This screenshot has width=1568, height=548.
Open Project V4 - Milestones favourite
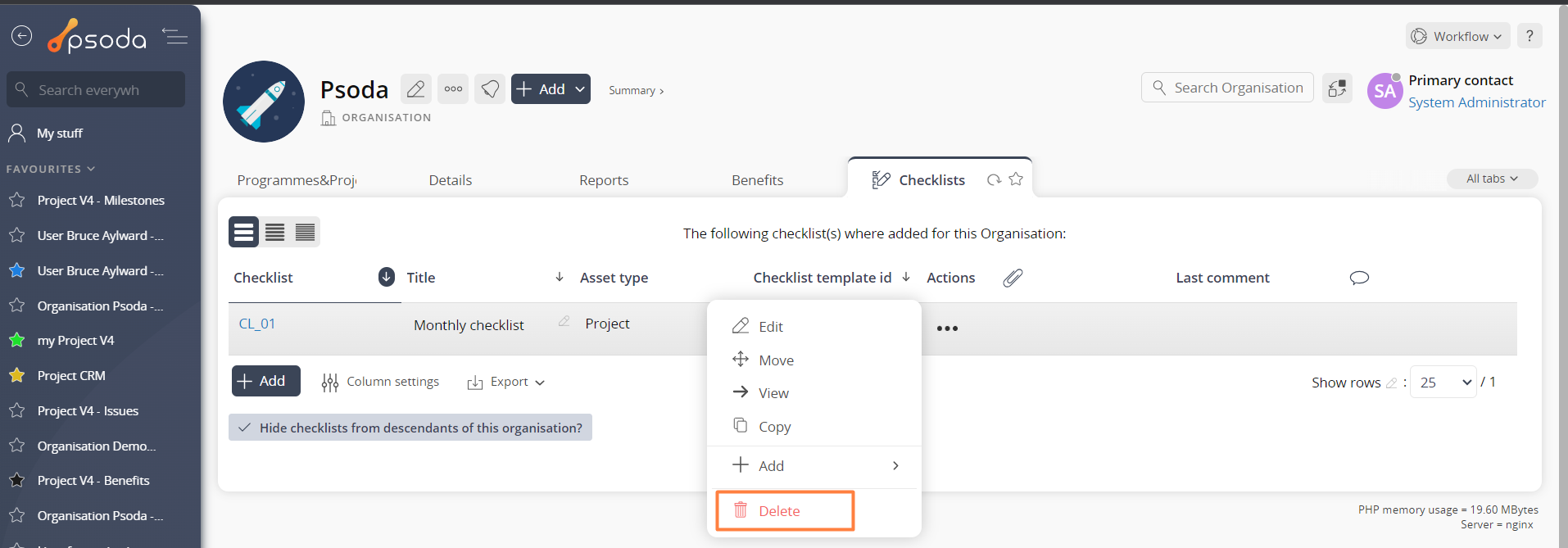[x=101, y=200]
